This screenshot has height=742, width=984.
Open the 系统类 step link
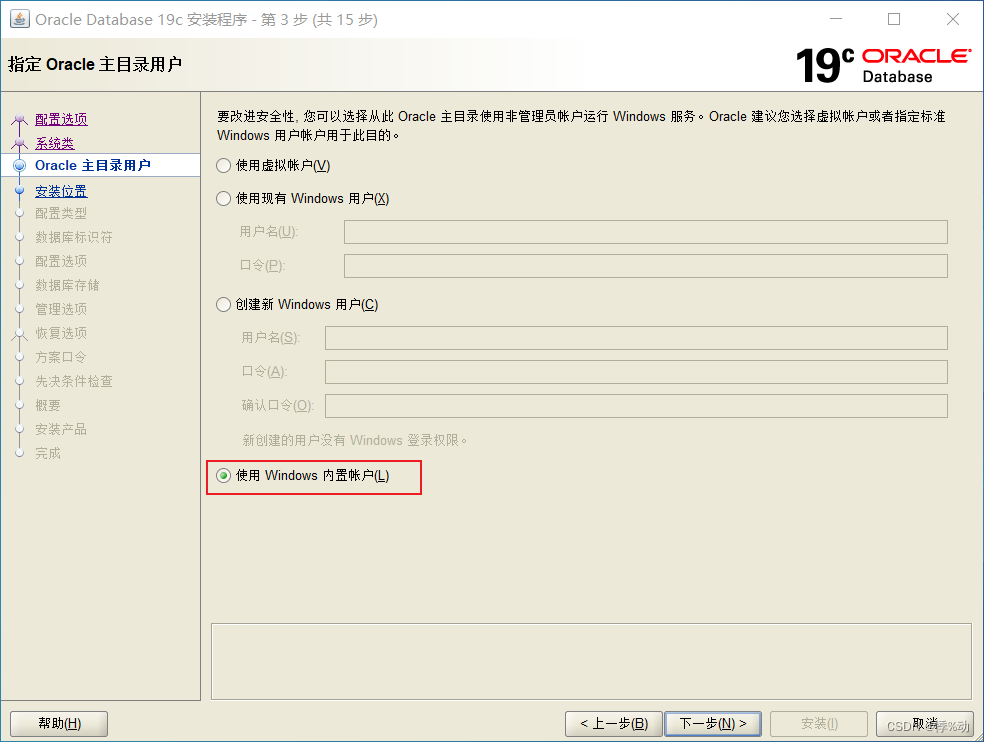(x=55, y=144)
